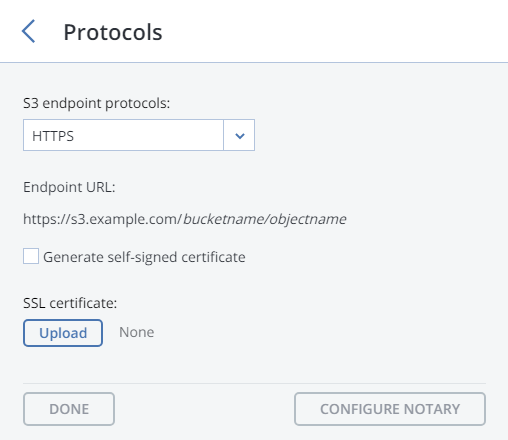This screenshot has height=440, width=508.
Task: Open the CONFIGURE NOTARY step
Action: pos(390,409)
